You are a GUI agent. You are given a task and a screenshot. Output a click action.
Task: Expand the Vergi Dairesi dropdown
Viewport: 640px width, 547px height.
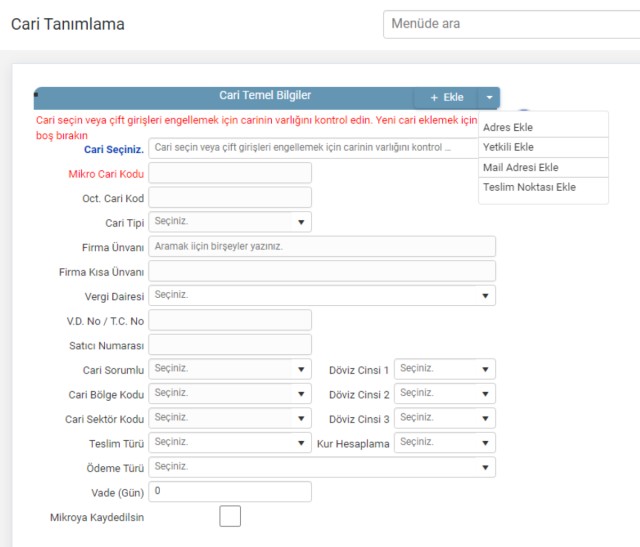point(322,296)
